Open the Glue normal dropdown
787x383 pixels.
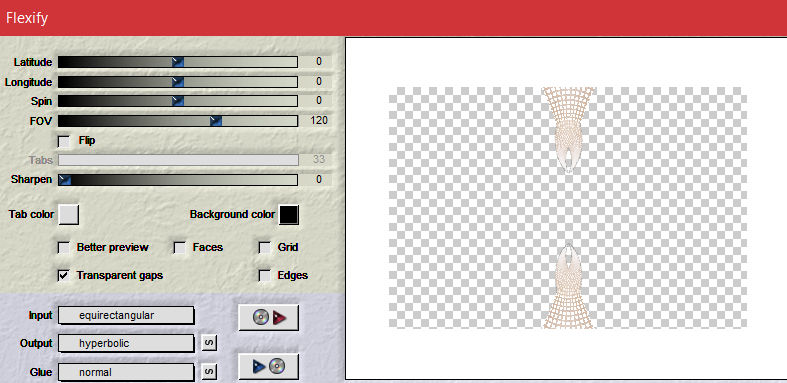coord(126,372)
